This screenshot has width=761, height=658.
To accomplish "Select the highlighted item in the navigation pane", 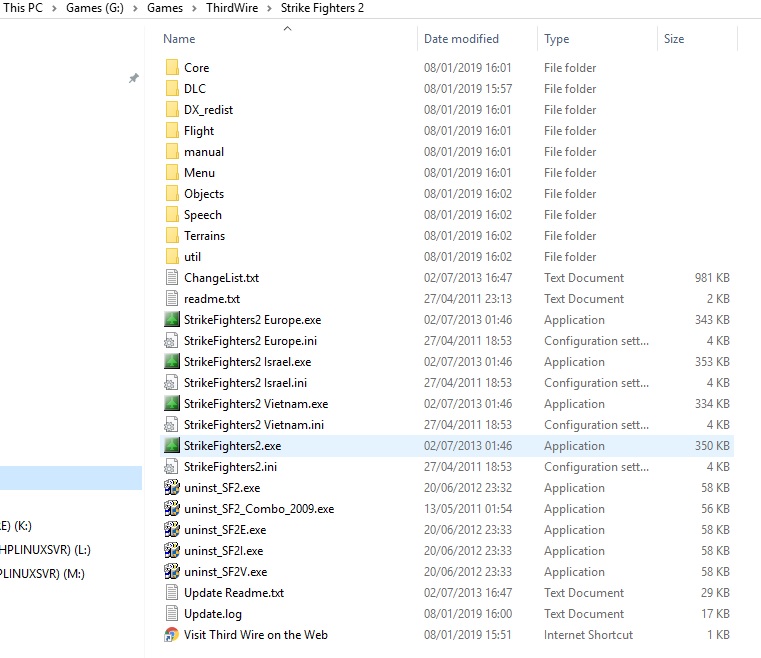I will [x=71, y=477].
